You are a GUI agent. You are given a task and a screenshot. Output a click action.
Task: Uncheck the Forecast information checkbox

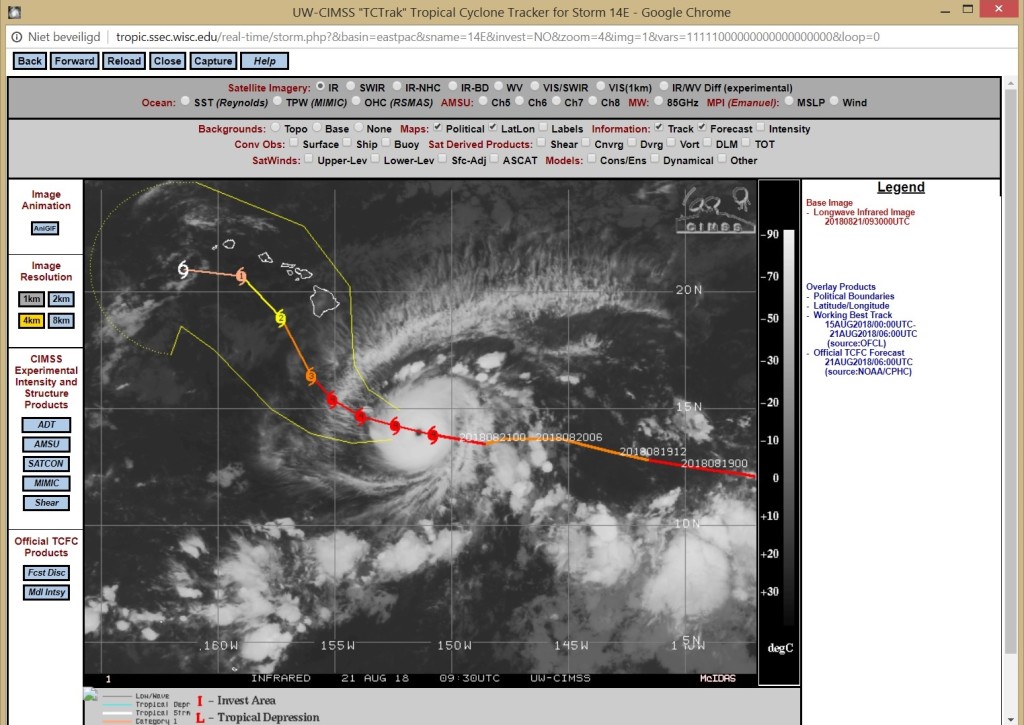click(703, 129)
